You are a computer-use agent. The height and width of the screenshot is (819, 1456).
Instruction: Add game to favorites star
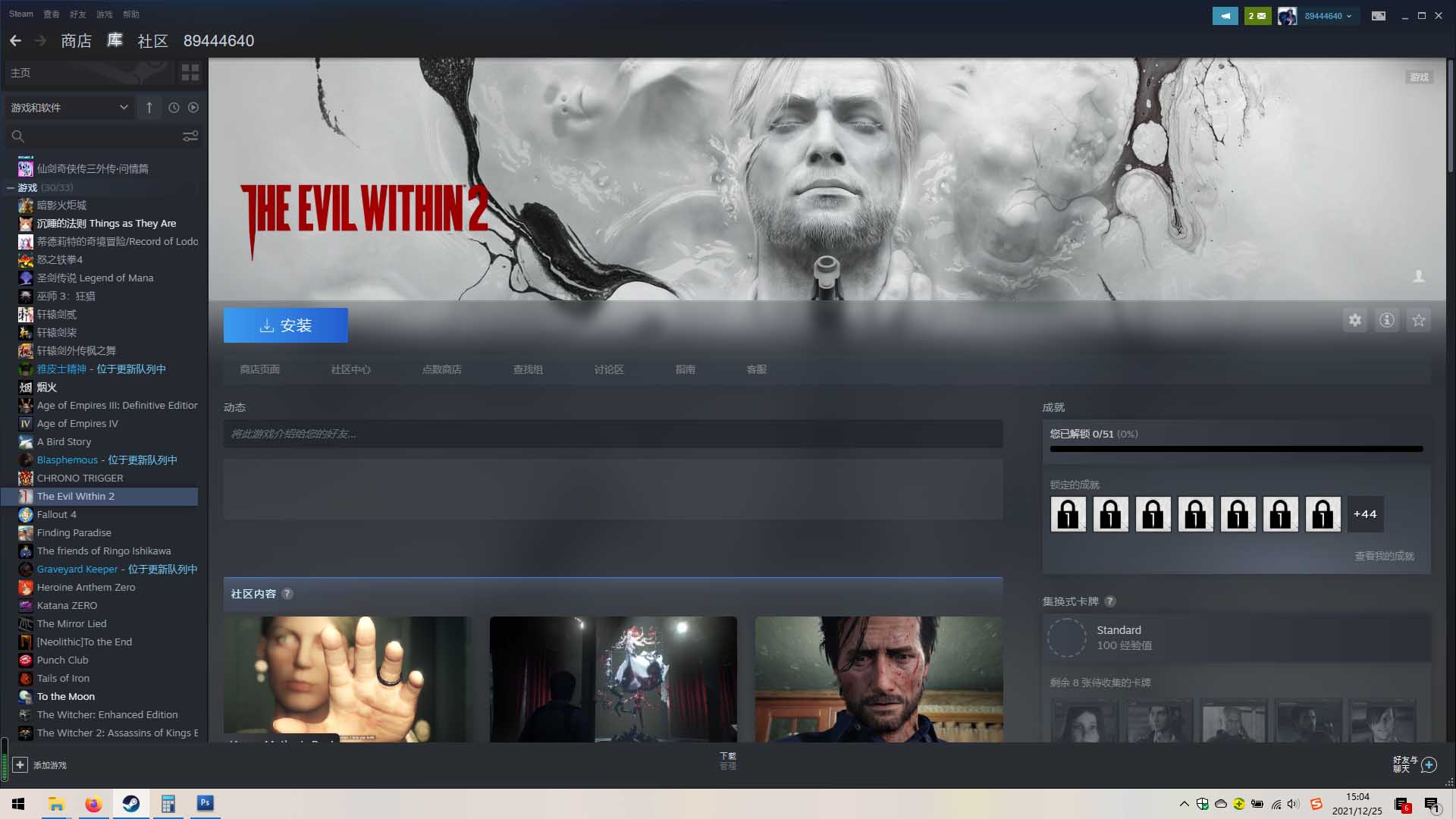point(1419,320)
